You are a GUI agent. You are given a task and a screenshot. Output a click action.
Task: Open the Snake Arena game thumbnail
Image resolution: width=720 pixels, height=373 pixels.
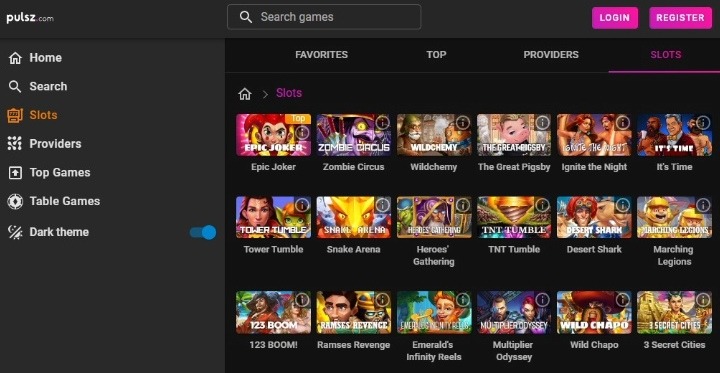tap(354, 217)
